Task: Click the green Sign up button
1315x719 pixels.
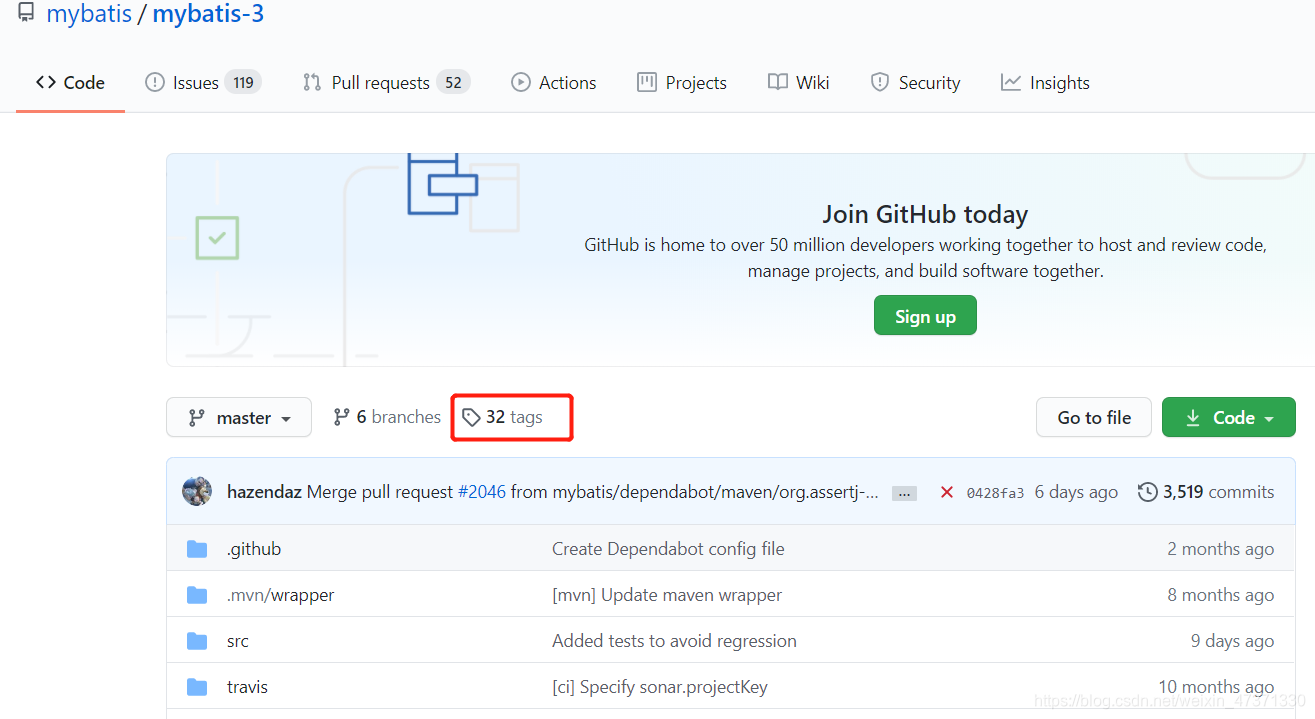Action: point(925,316)
